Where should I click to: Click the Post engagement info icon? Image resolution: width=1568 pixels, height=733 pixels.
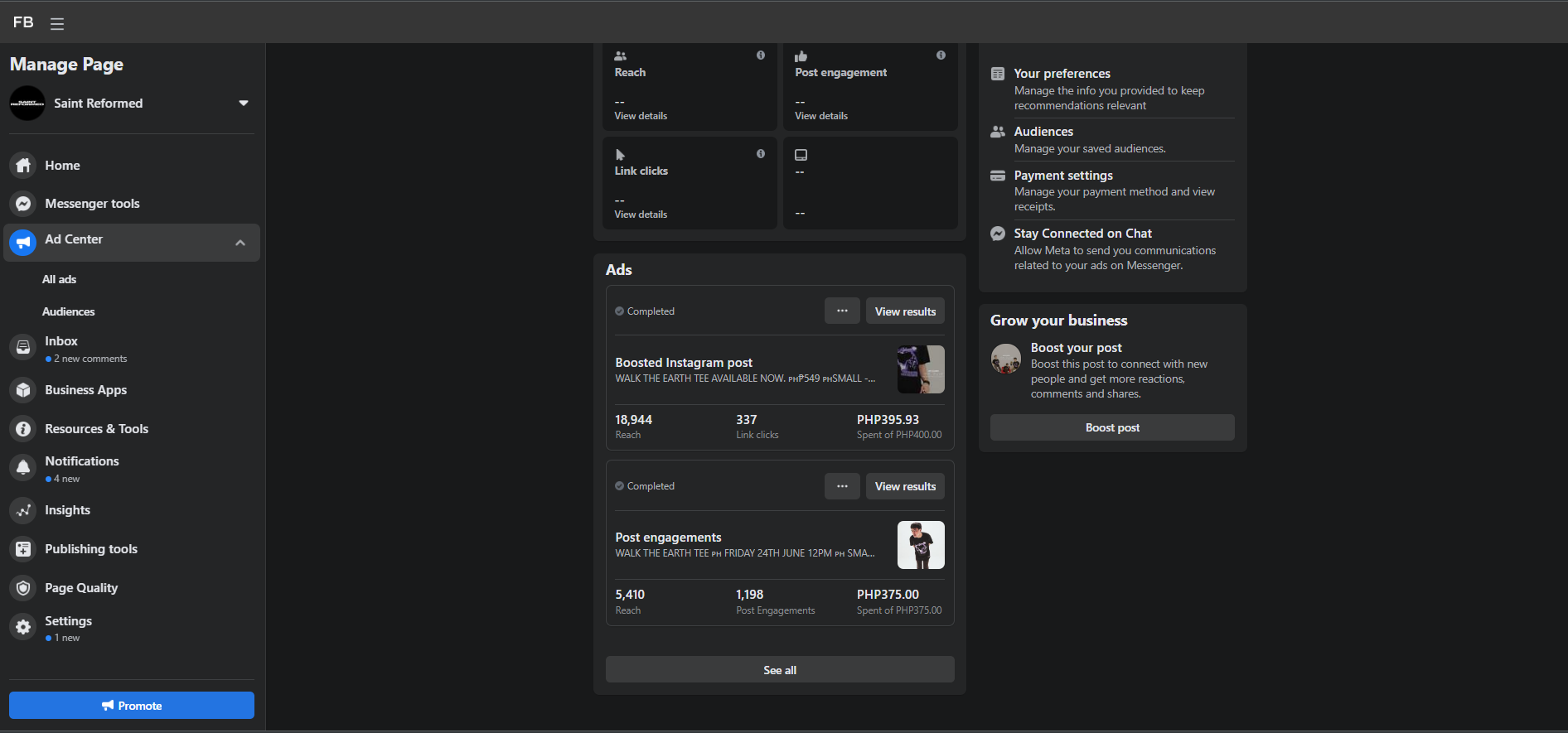click(941, 55)
